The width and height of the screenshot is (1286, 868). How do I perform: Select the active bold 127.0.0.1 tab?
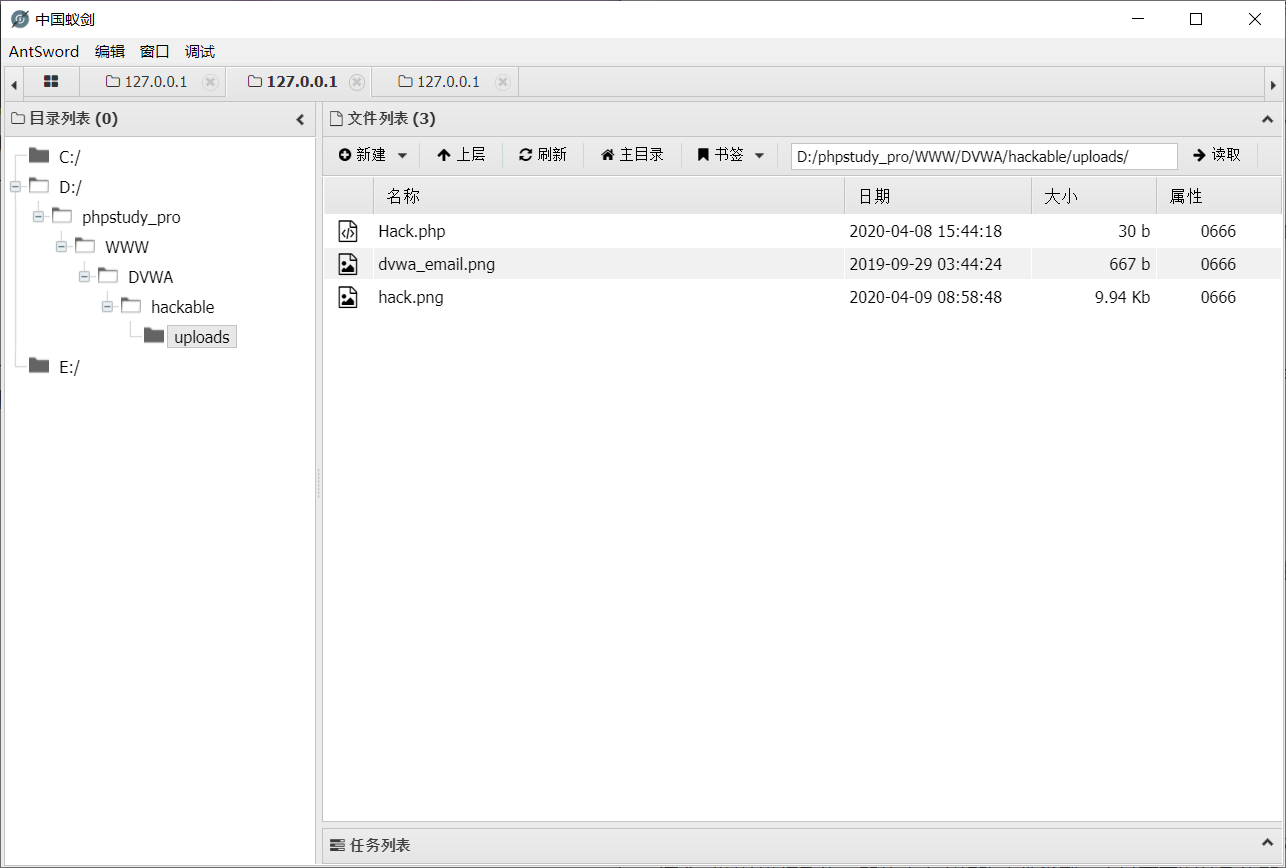click(x=292, y=82)
